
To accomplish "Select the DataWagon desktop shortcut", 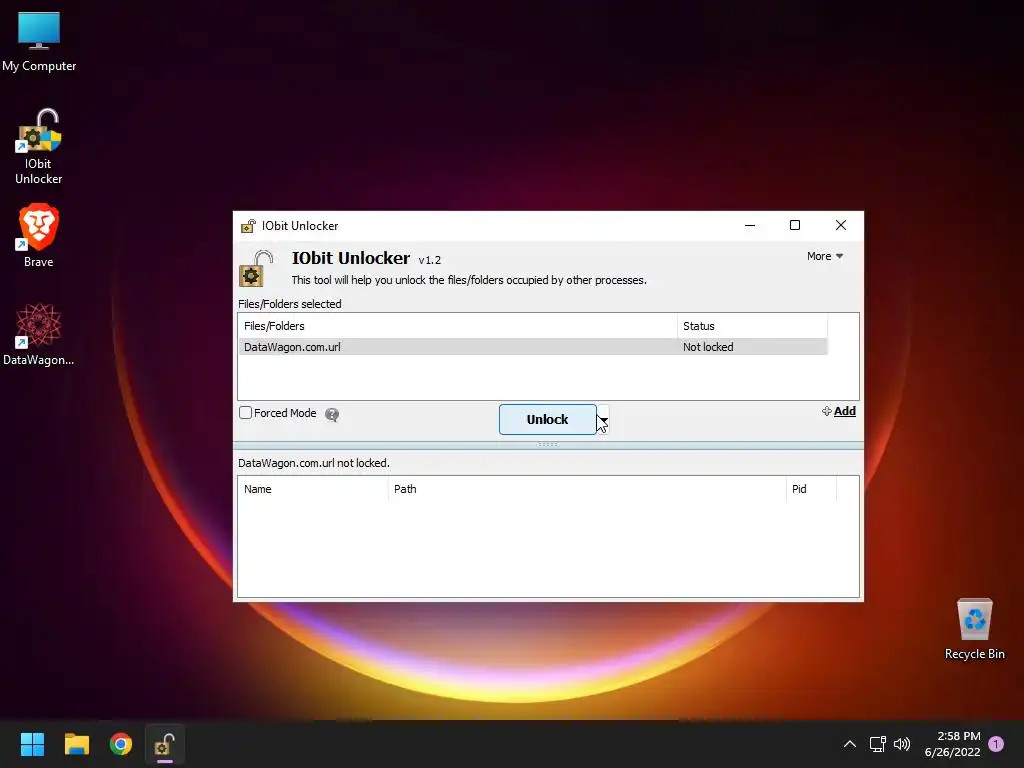I will [x=39, y=334].
